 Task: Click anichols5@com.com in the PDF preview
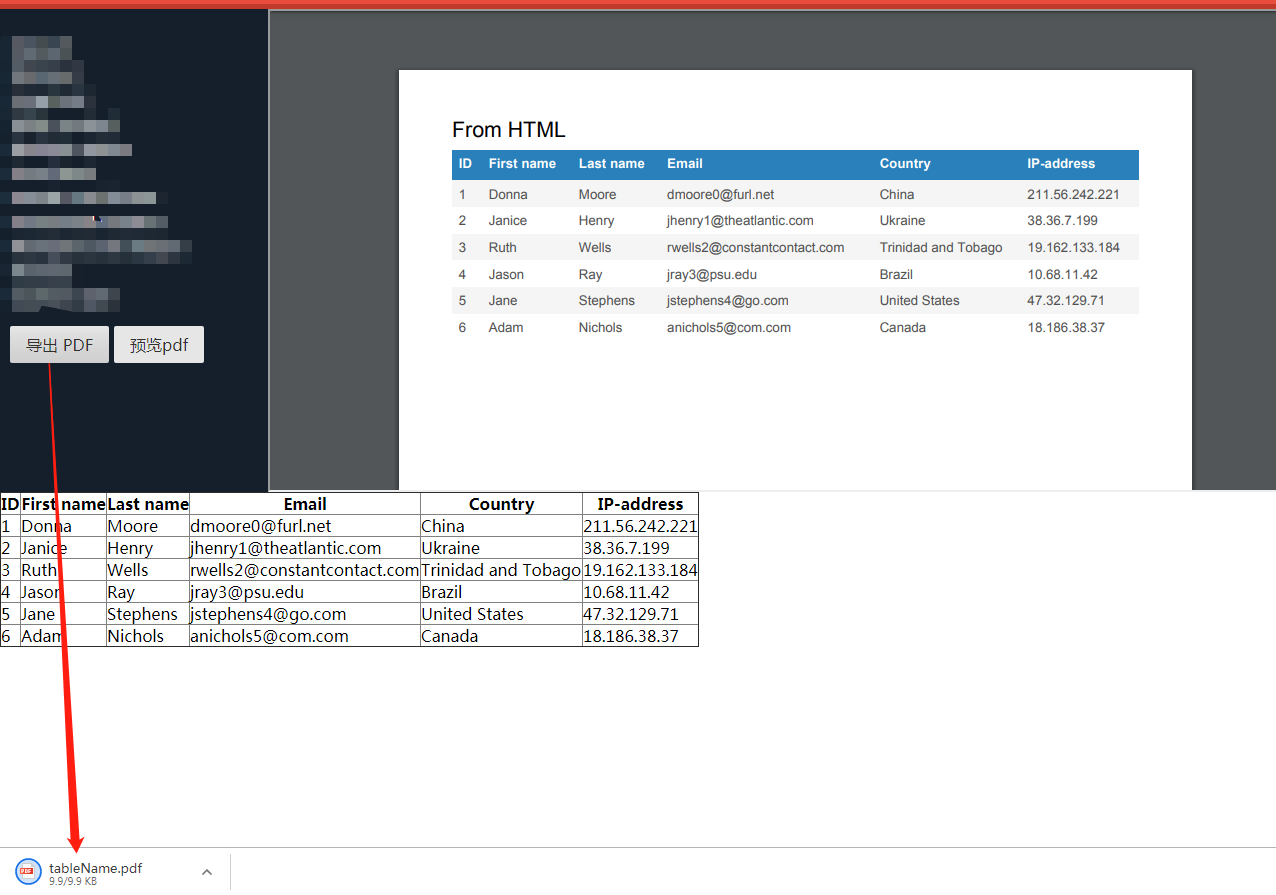[729, 327]
